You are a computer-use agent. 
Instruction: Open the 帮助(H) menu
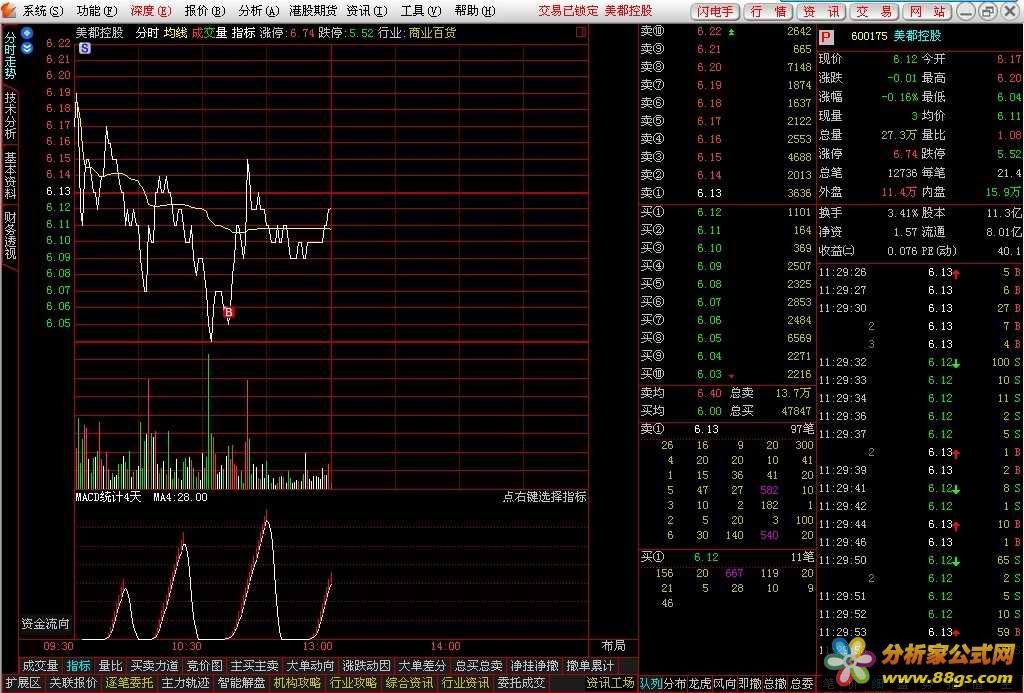tap(475, 11)
